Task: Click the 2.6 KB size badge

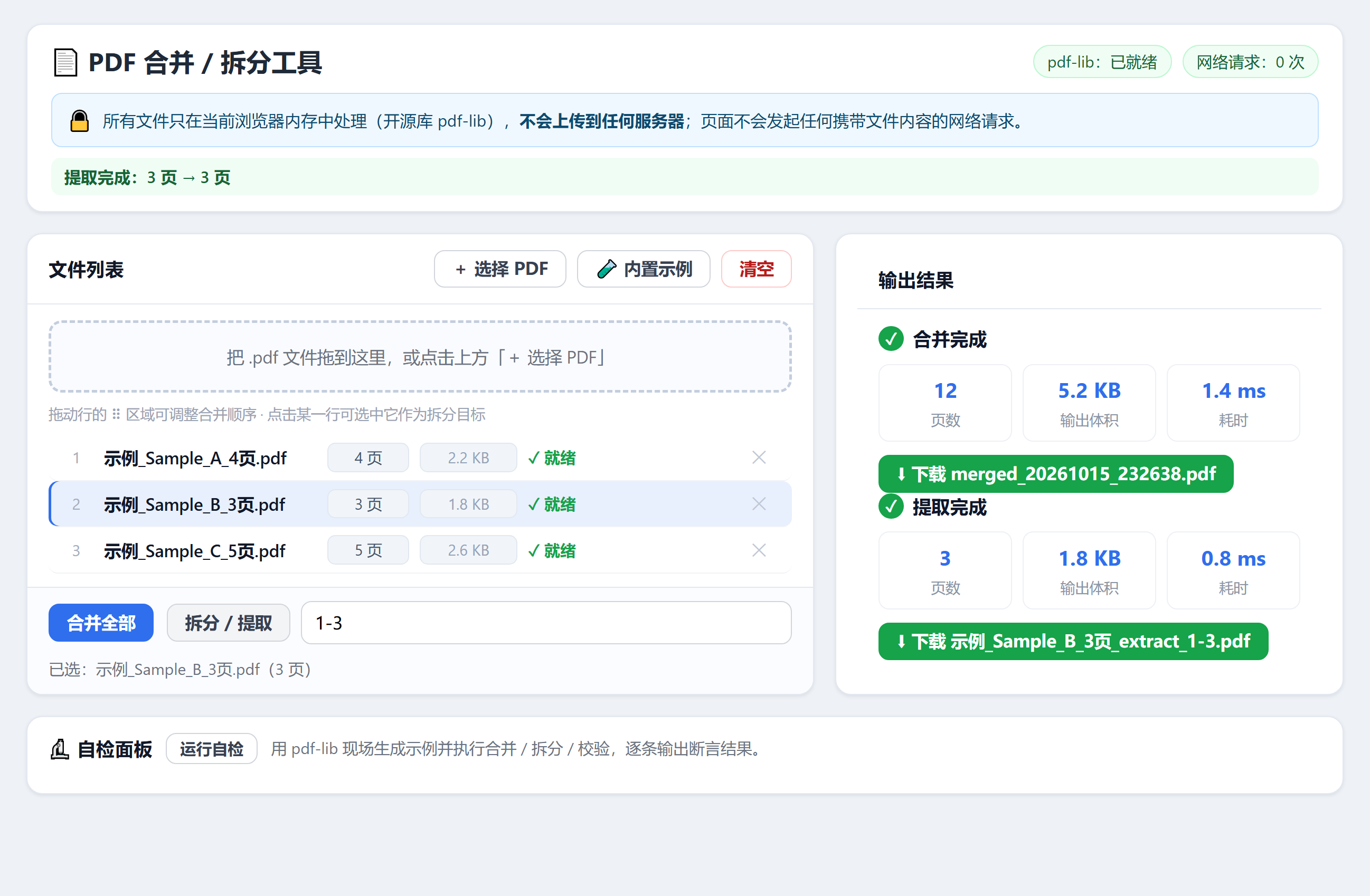Action: tap(468, 550)
